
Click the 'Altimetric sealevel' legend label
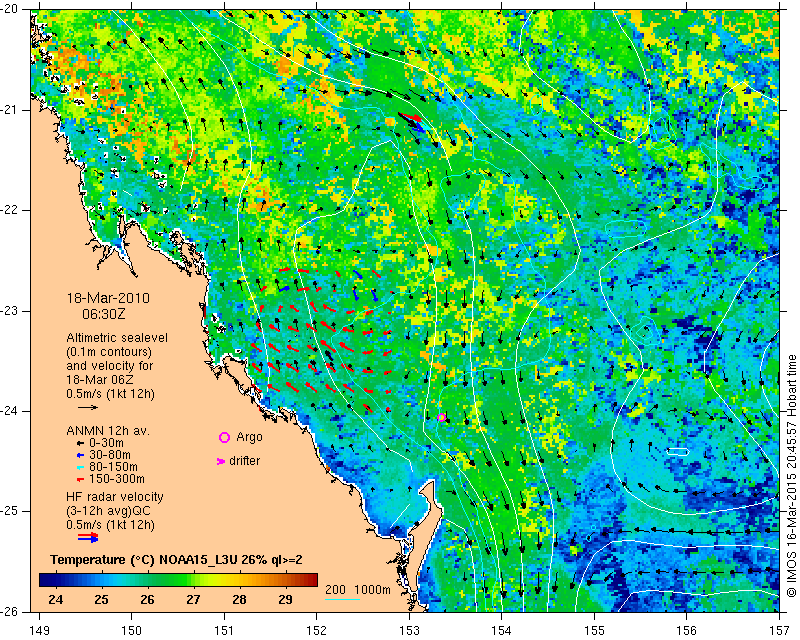tap(117, 338)
